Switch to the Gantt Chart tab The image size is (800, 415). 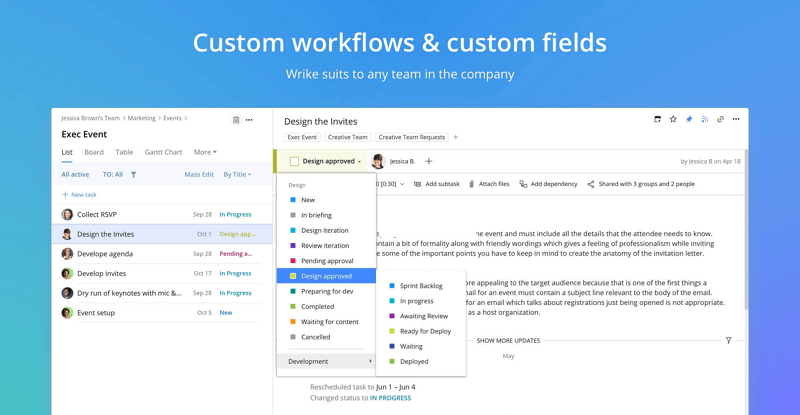(163, 152)
